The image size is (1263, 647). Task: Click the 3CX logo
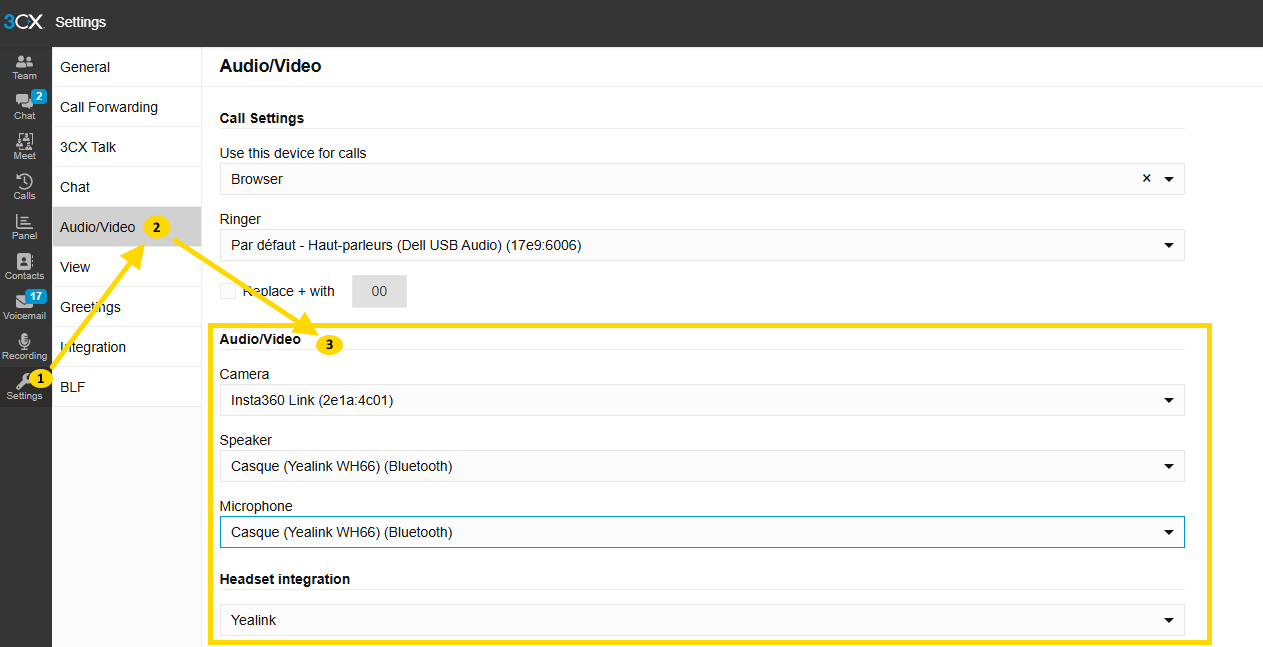tap(23, 22)
